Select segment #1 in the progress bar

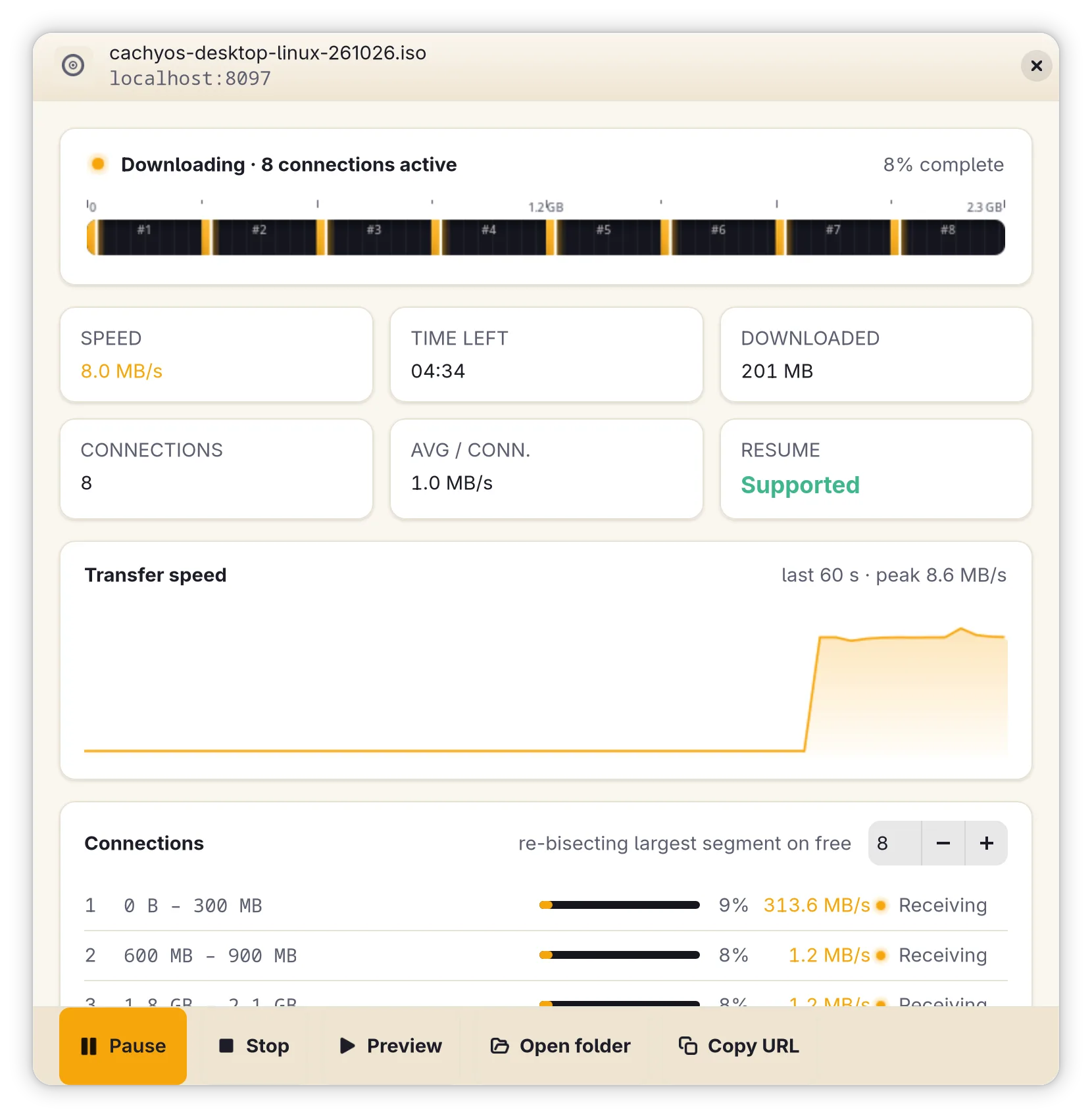coord(144,237)
